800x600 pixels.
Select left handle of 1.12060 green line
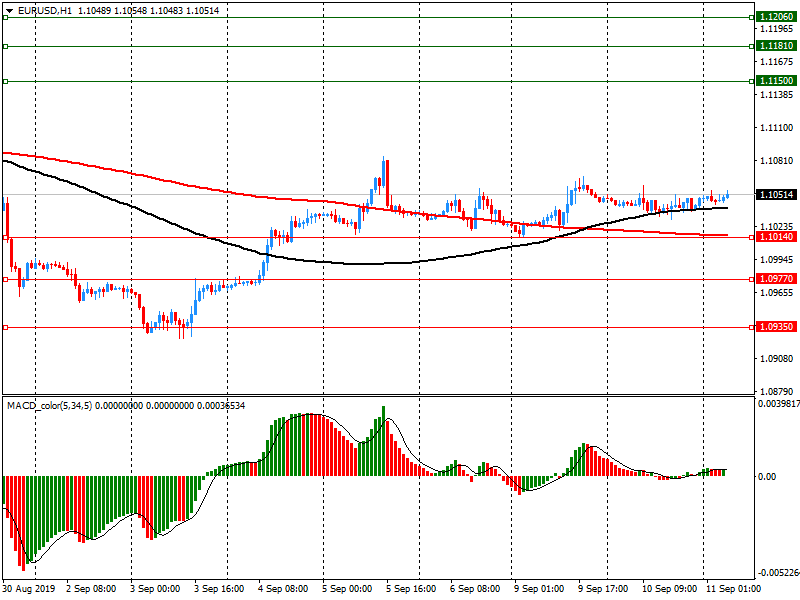[x=6, y=17]
